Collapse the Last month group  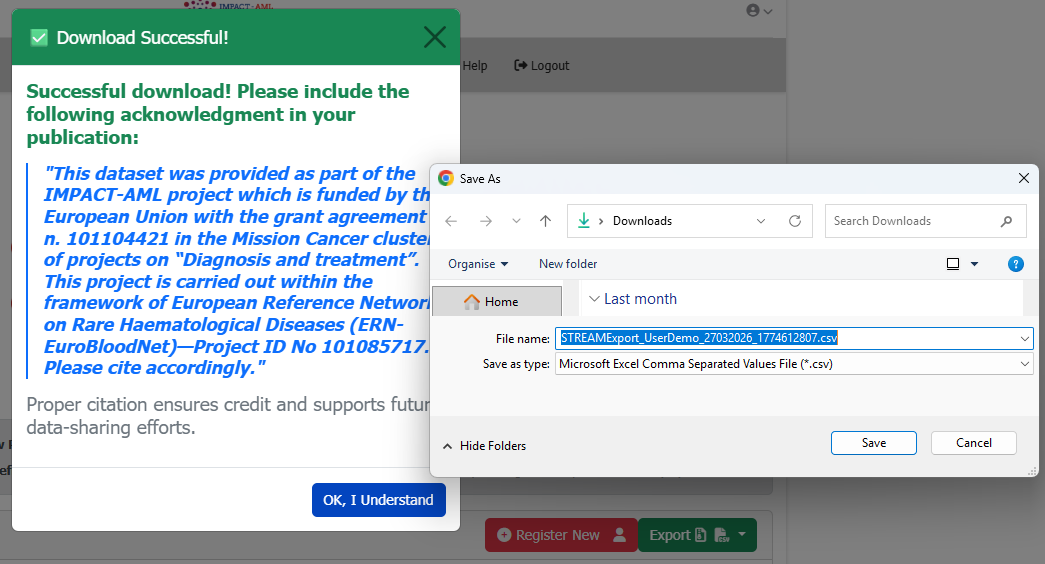coord(594,299)
